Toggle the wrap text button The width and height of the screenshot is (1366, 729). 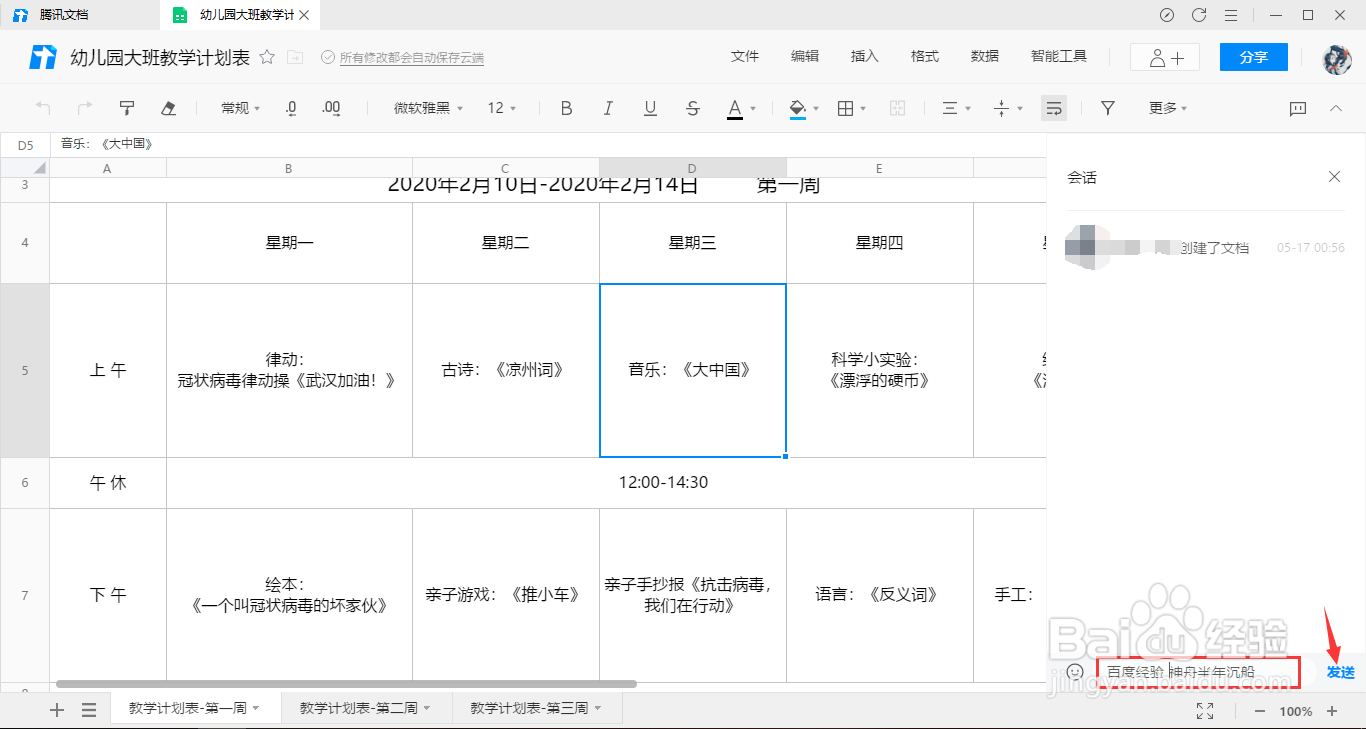[1053, 108]
